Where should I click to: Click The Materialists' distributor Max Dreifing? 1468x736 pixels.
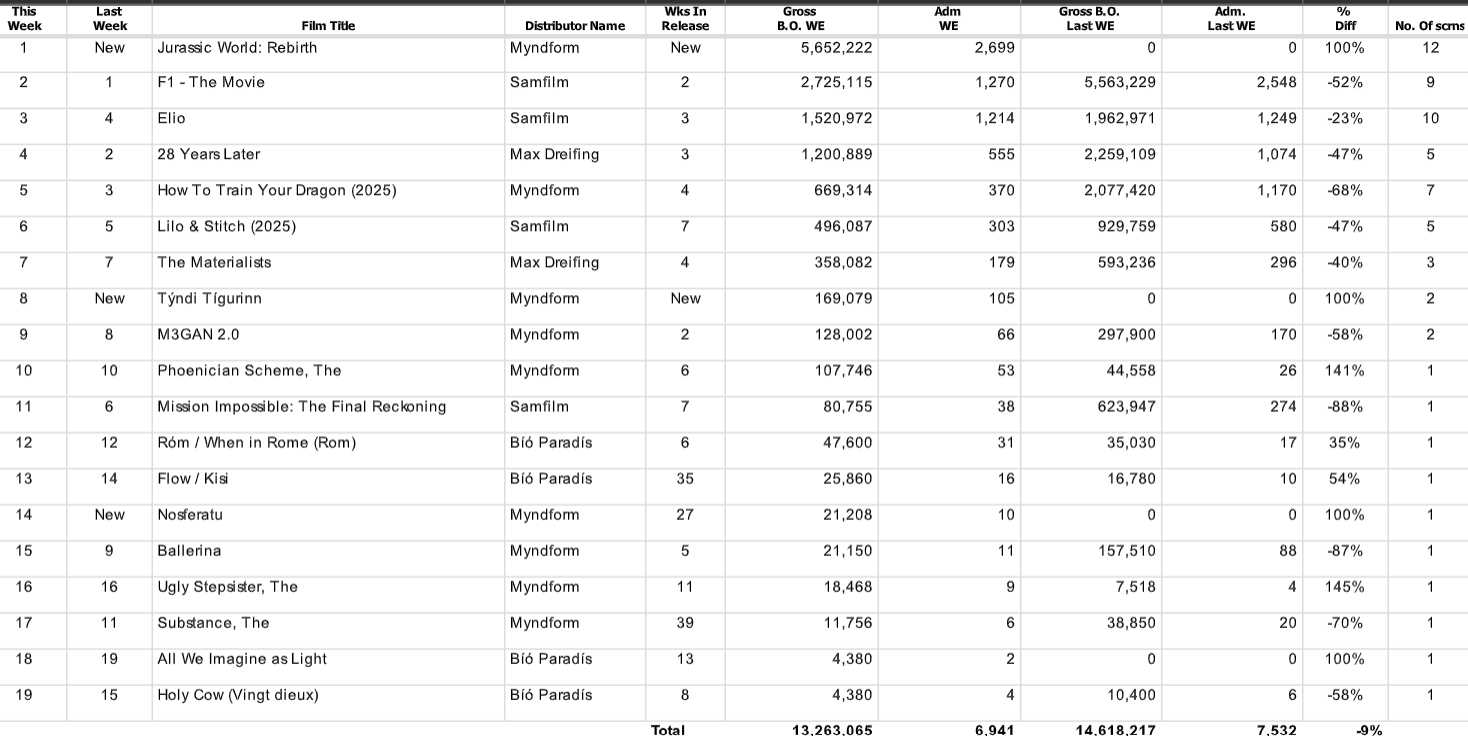[x=554, y=262]
